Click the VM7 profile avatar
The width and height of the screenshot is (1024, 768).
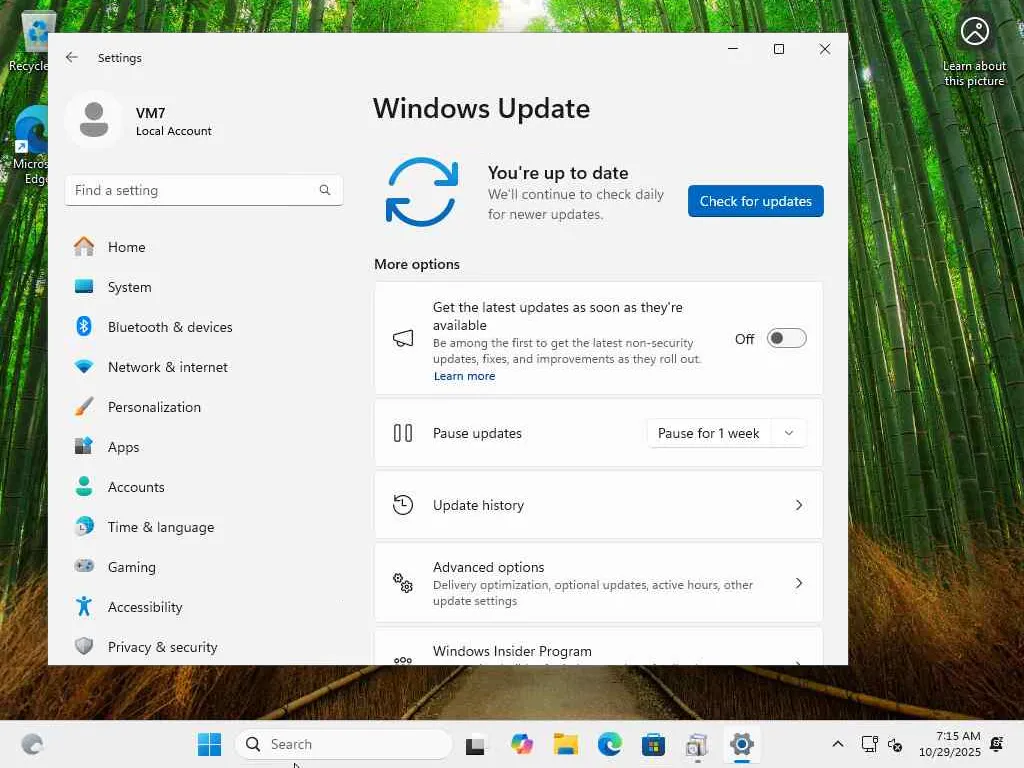point(94,120)
